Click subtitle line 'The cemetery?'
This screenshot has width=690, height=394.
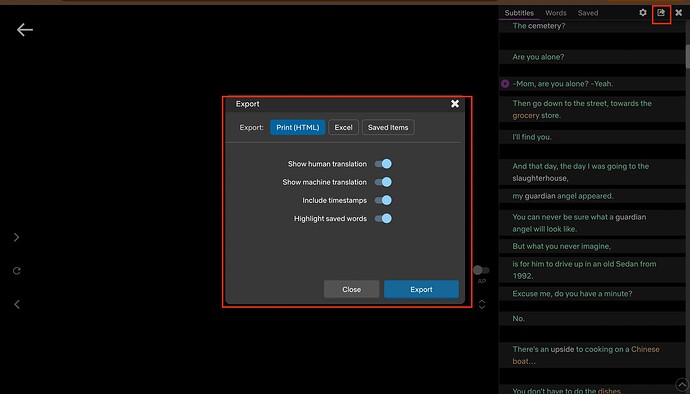click(539, 26)
